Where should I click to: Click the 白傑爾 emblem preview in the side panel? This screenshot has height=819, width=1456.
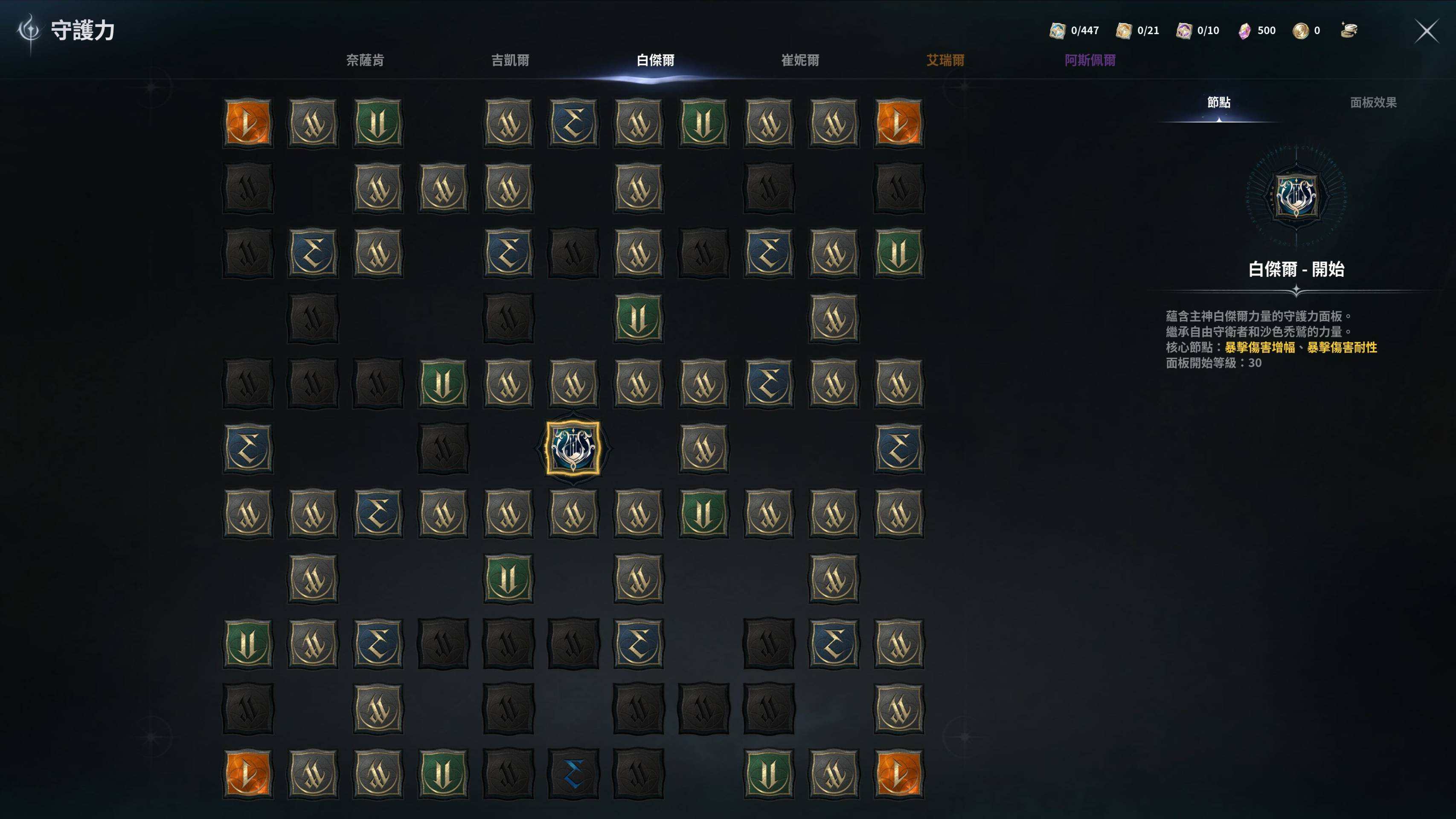(x=1296, y=195)
